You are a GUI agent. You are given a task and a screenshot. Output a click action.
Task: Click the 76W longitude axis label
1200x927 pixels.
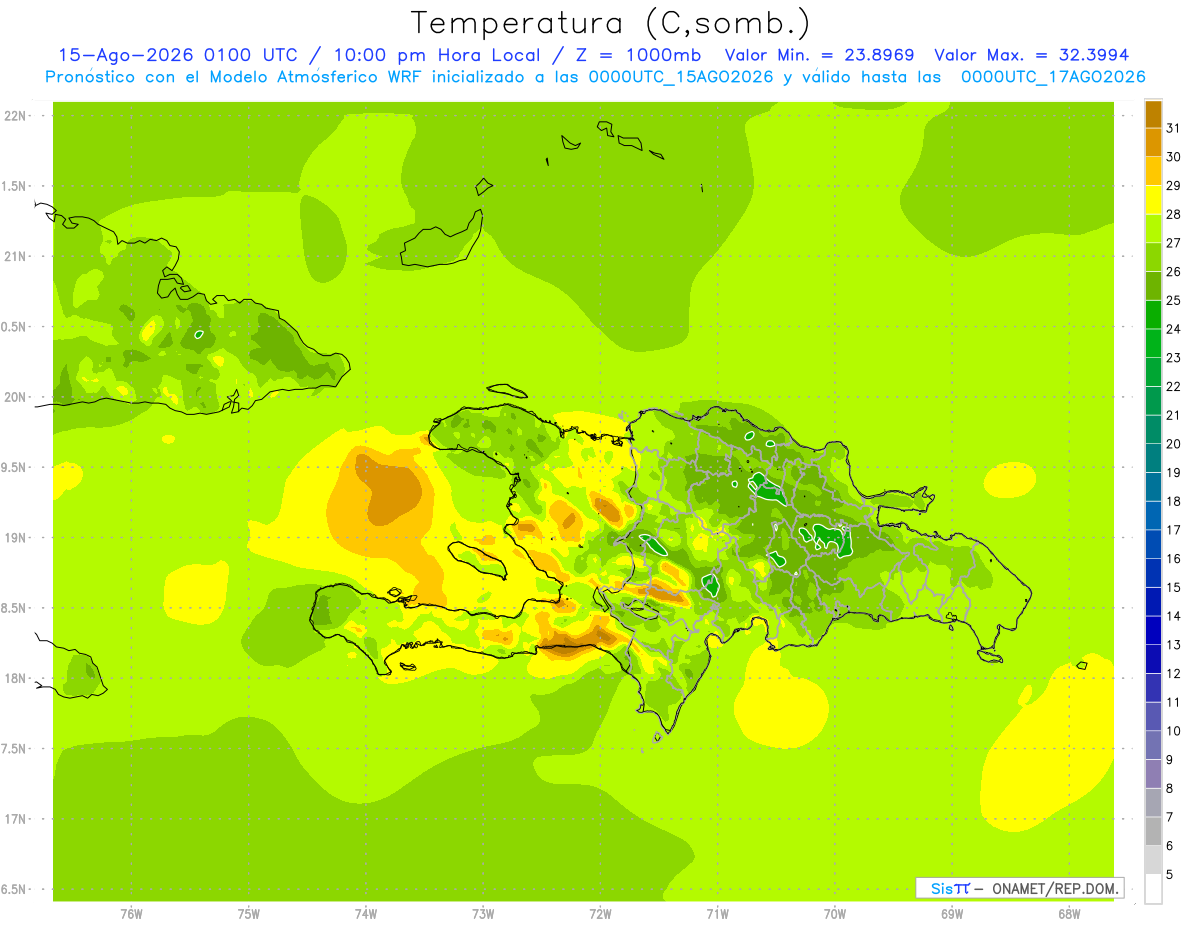(131, 913)
